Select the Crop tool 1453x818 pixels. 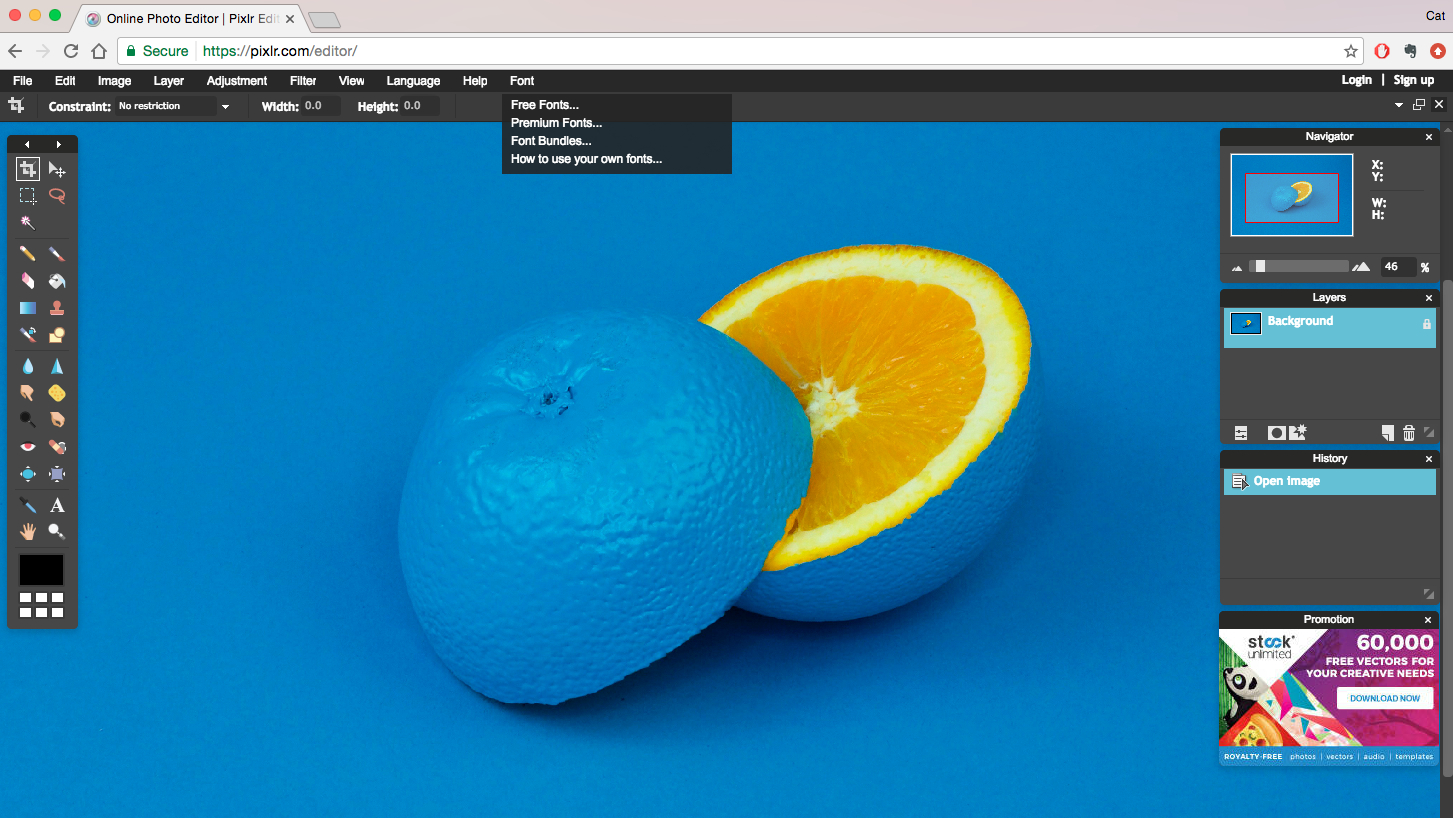(27, 170)
